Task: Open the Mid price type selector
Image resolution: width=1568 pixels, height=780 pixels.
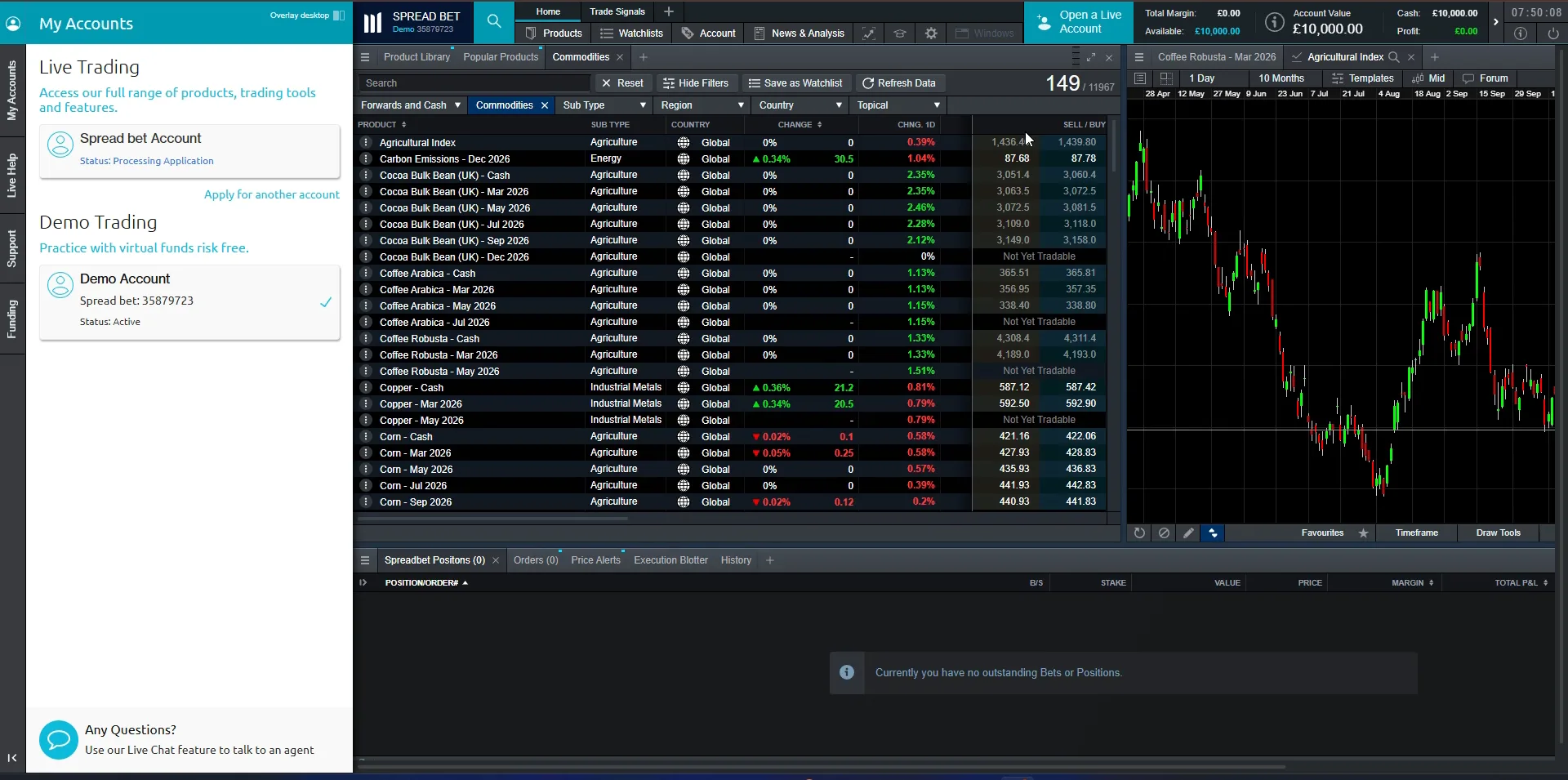Action: pos(1429,78)
